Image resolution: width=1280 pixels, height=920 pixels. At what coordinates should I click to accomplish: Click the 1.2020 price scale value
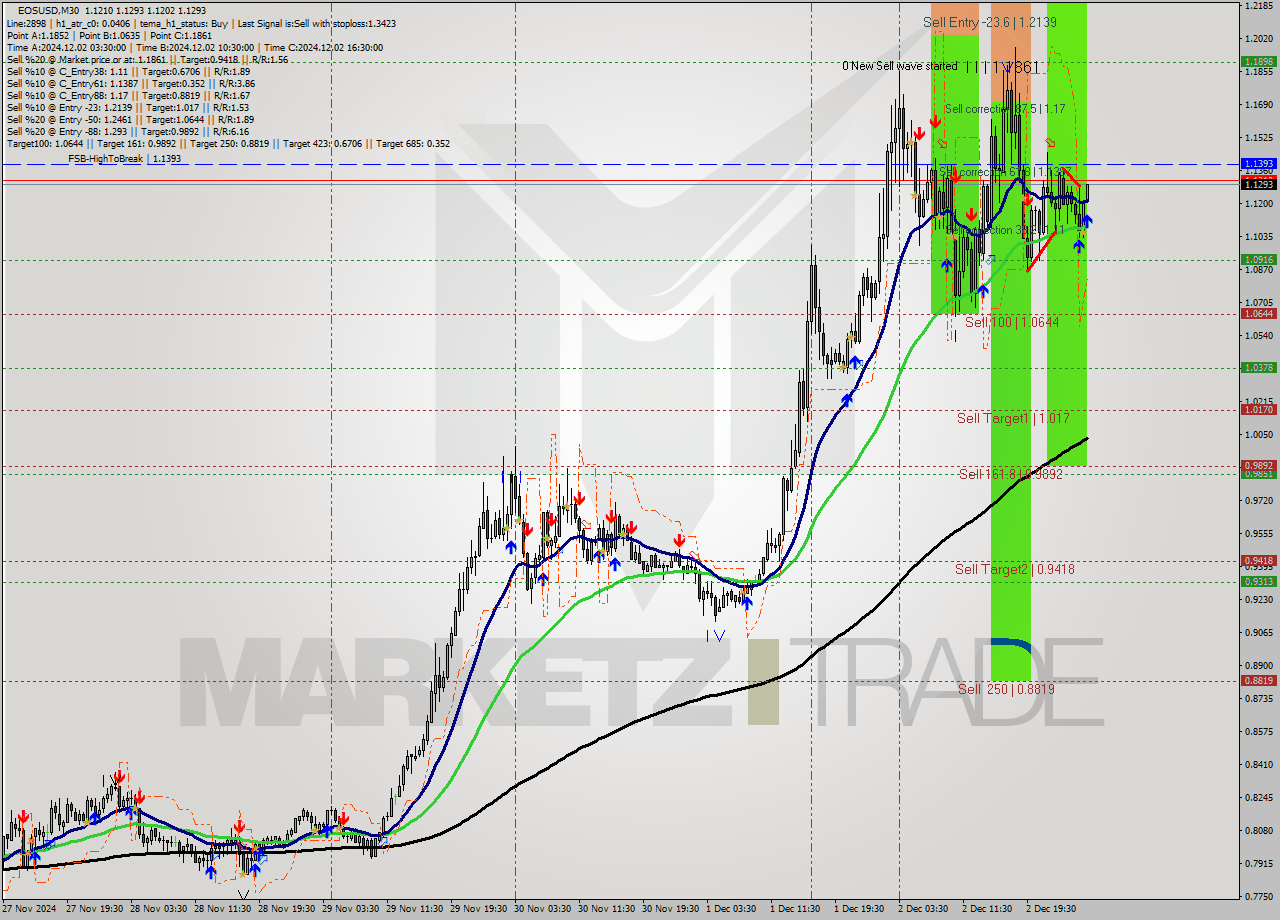(x=1258, y=38)
